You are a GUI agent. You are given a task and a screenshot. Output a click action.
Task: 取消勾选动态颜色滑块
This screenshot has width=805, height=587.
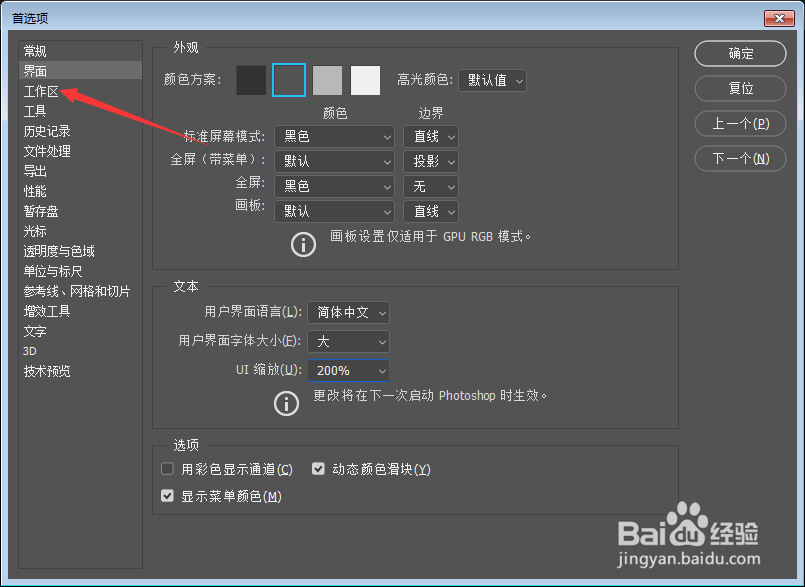click(317, 468)
